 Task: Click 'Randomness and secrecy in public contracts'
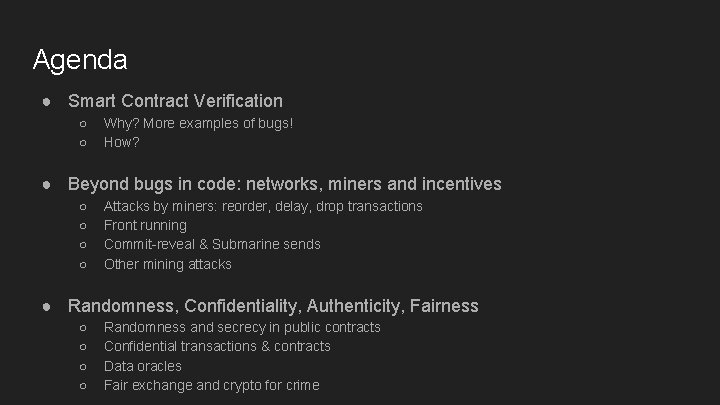(242, 327)
